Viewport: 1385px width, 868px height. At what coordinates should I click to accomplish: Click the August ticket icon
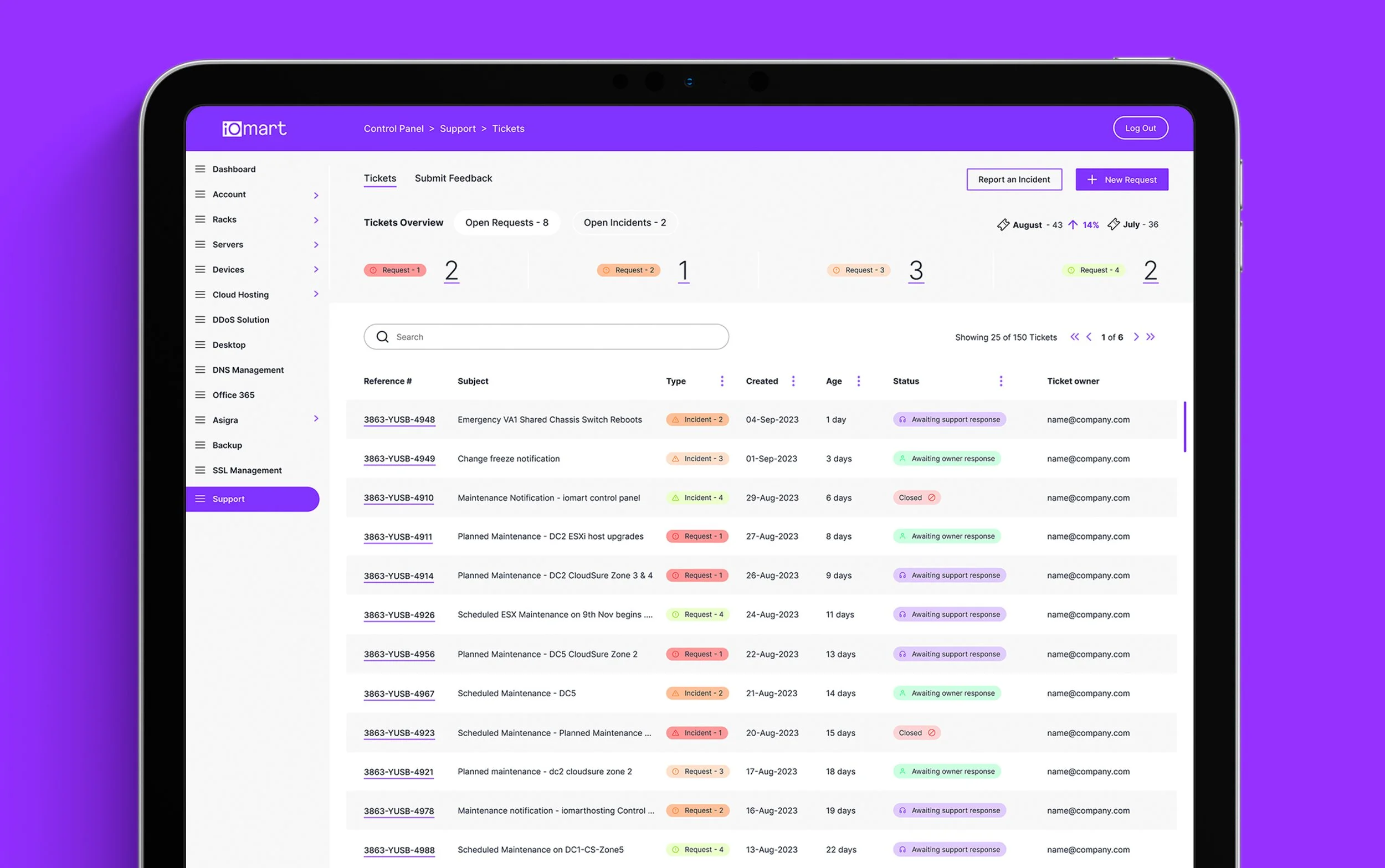(x=1003, y=224)
